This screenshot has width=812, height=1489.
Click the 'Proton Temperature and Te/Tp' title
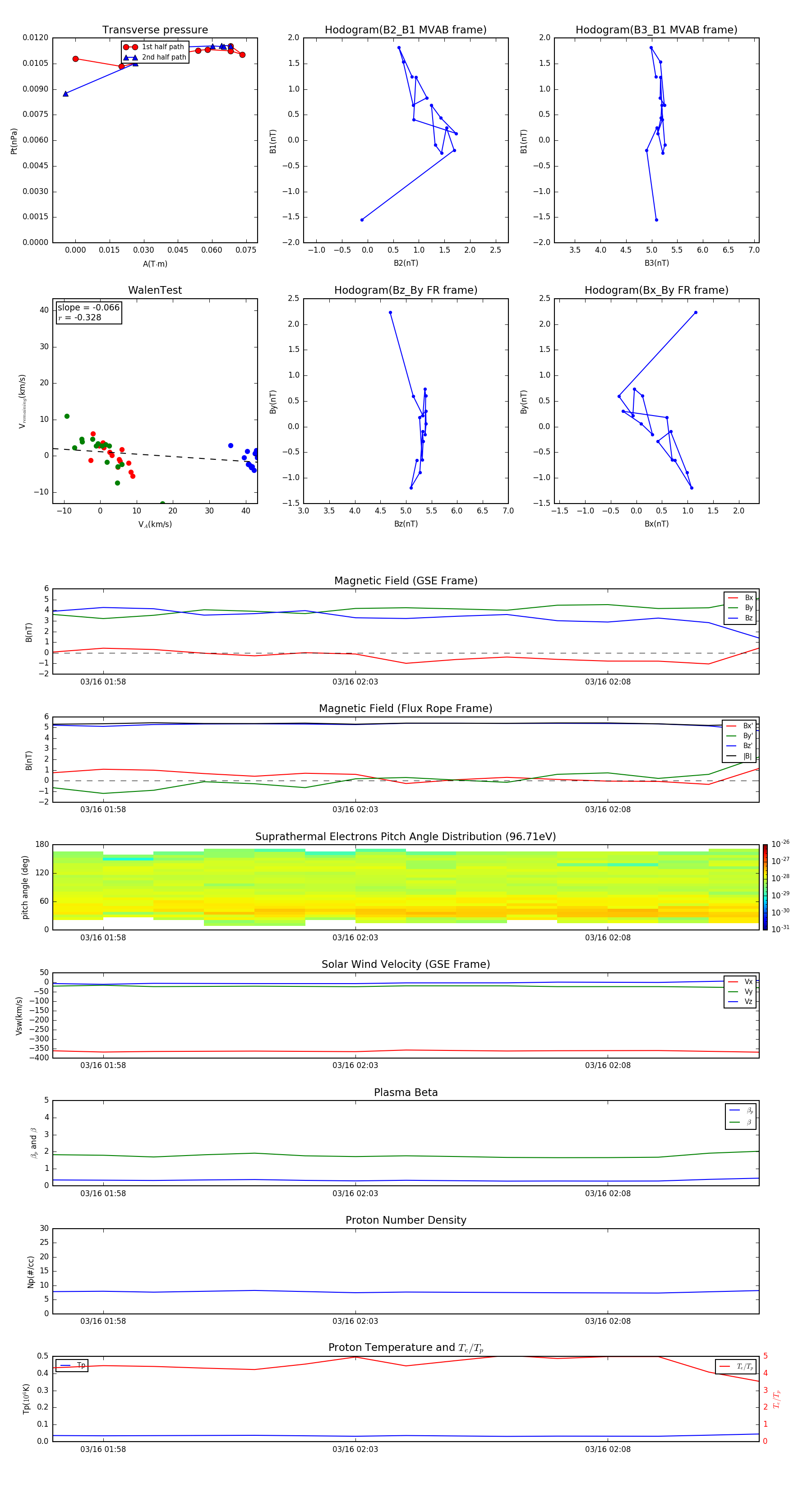406,1348
